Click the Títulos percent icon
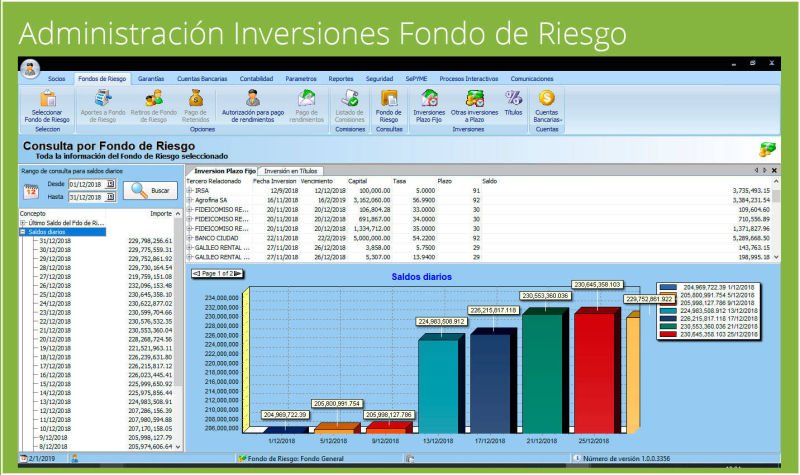Viewport: 800px width, 475px height. point(513,97)
